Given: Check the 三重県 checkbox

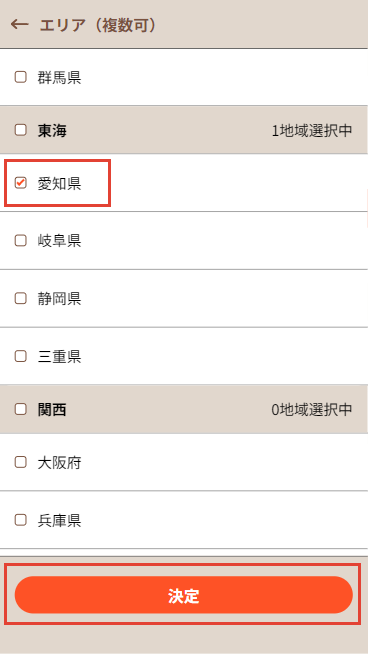Looking at the screenshot, I should 20,356.
